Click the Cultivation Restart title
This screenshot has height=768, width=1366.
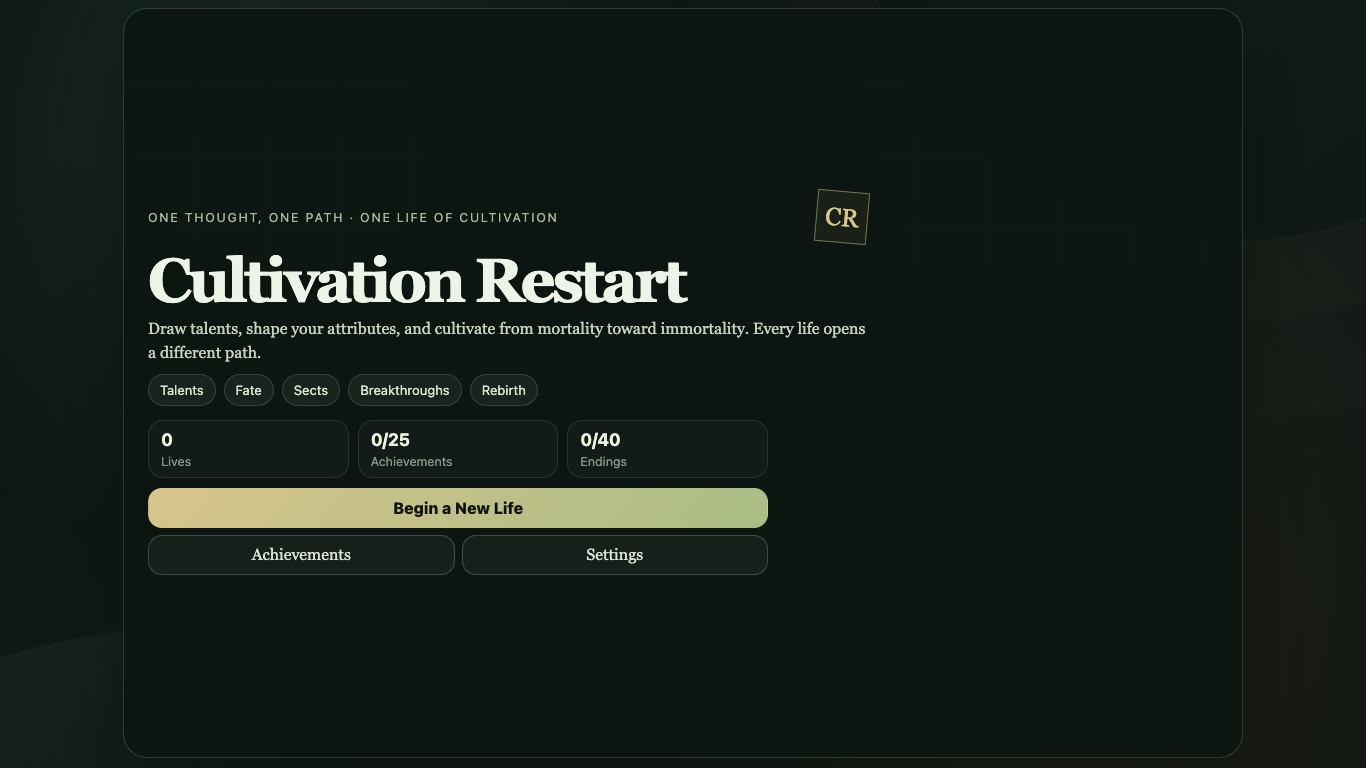pos(418,280)
